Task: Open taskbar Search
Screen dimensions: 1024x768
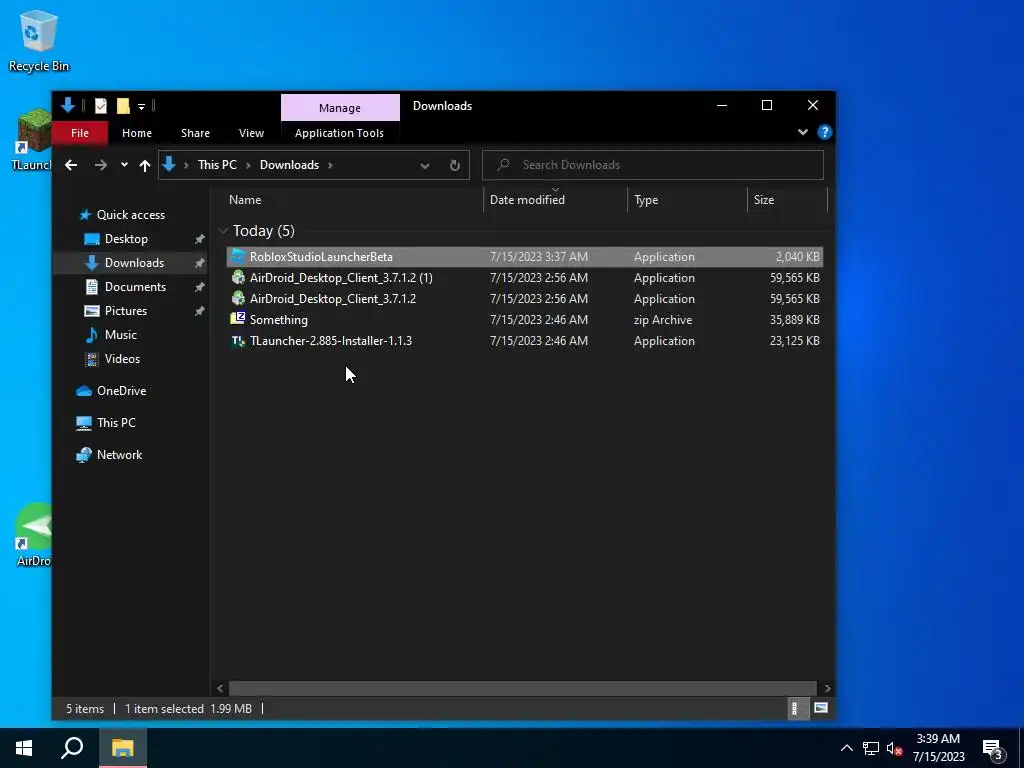Action: point(72,748)
